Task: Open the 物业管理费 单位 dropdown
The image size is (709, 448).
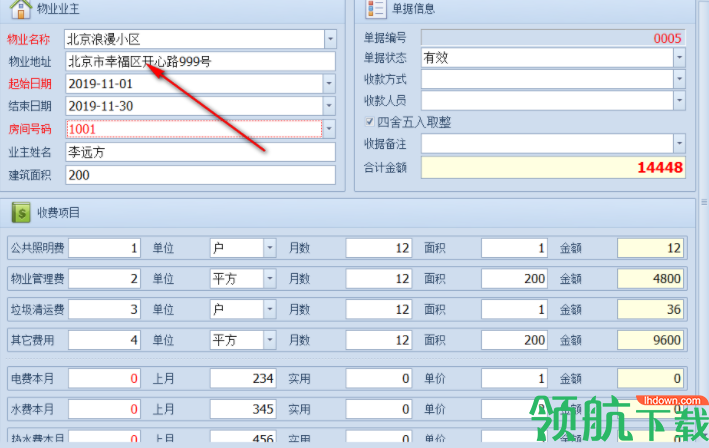Action: (270, 278)
